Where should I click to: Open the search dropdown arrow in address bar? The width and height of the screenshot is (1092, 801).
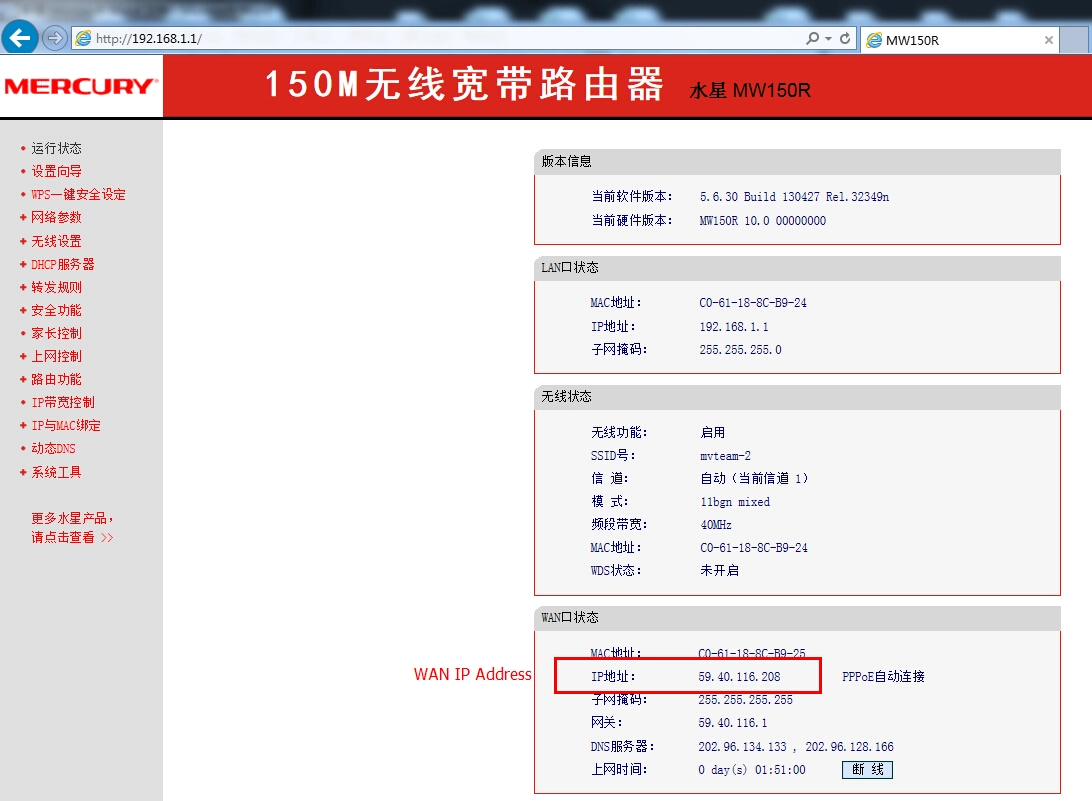pyautogui.click(x=828, y=39)
